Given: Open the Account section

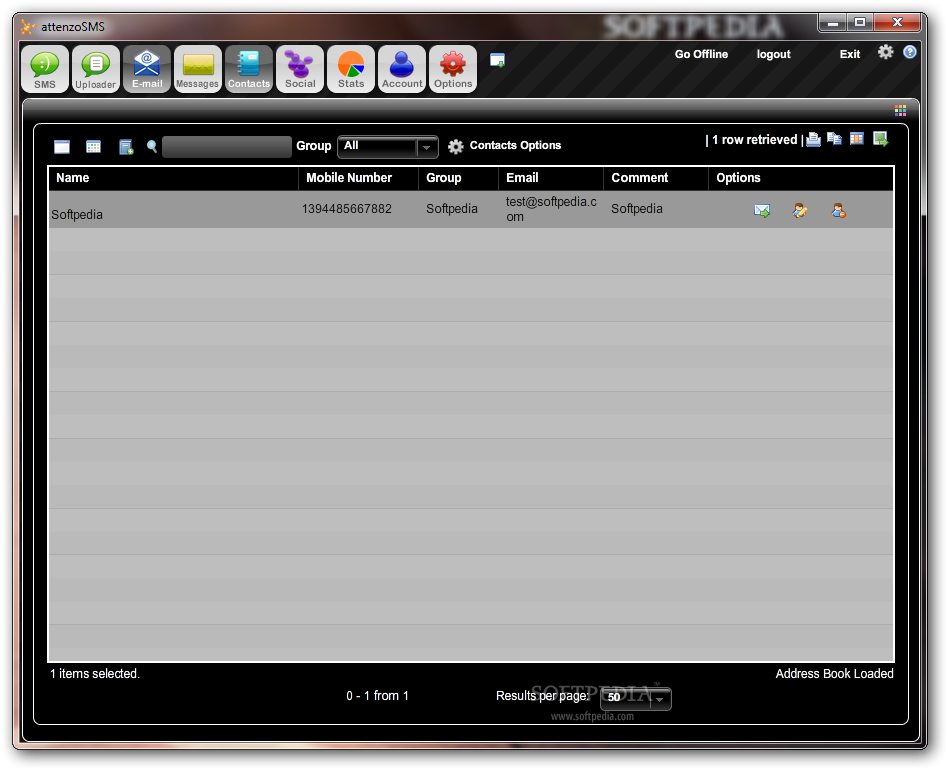Looking at the screenshot, I should [x=402, y=69].
